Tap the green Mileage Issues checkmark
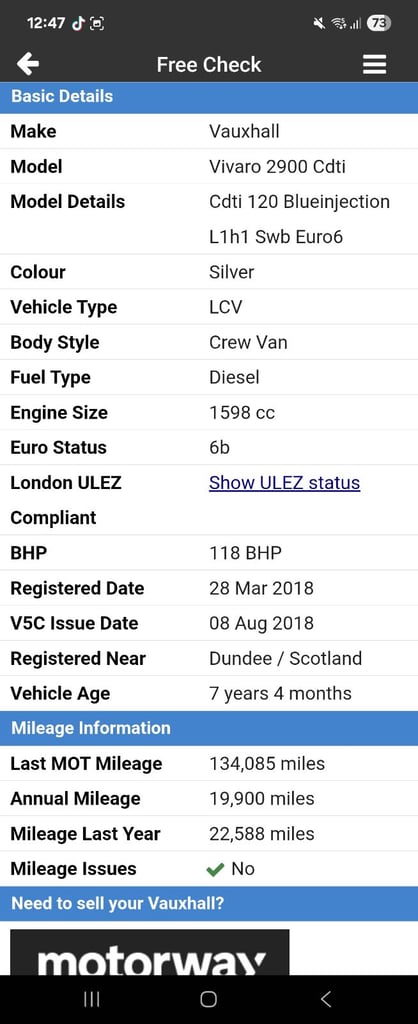The height and width of the screenshot is (1024, 418). (x=214, y=869)
